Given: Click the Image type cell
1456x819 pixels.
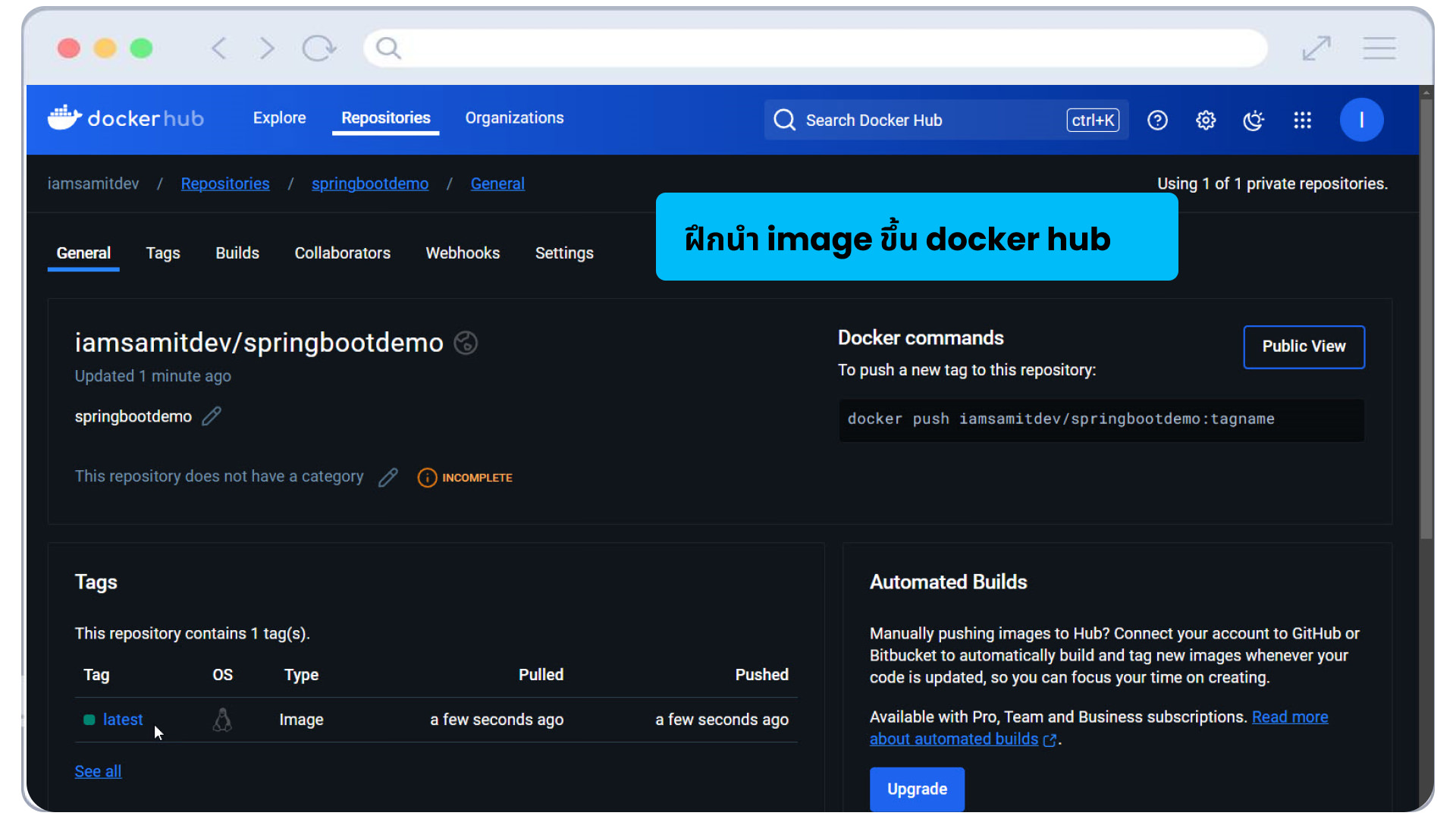Looking at the screenshot, I should [301, 720].
